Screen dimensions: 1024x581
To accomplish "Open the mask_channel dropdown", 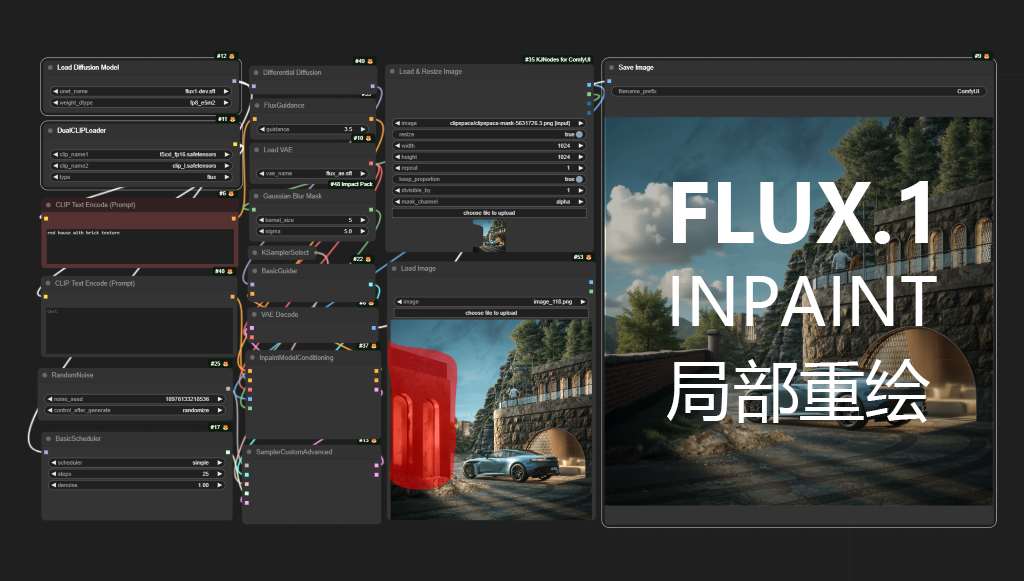I will coord(489,202).
